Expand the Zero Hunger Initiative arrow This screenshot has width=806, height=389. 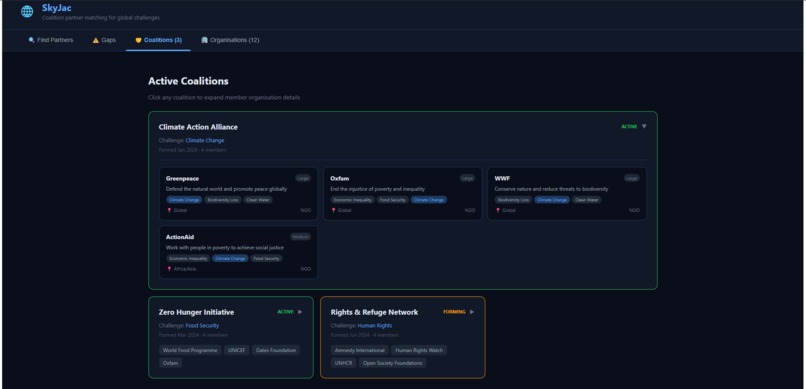(x=300, y=312)
